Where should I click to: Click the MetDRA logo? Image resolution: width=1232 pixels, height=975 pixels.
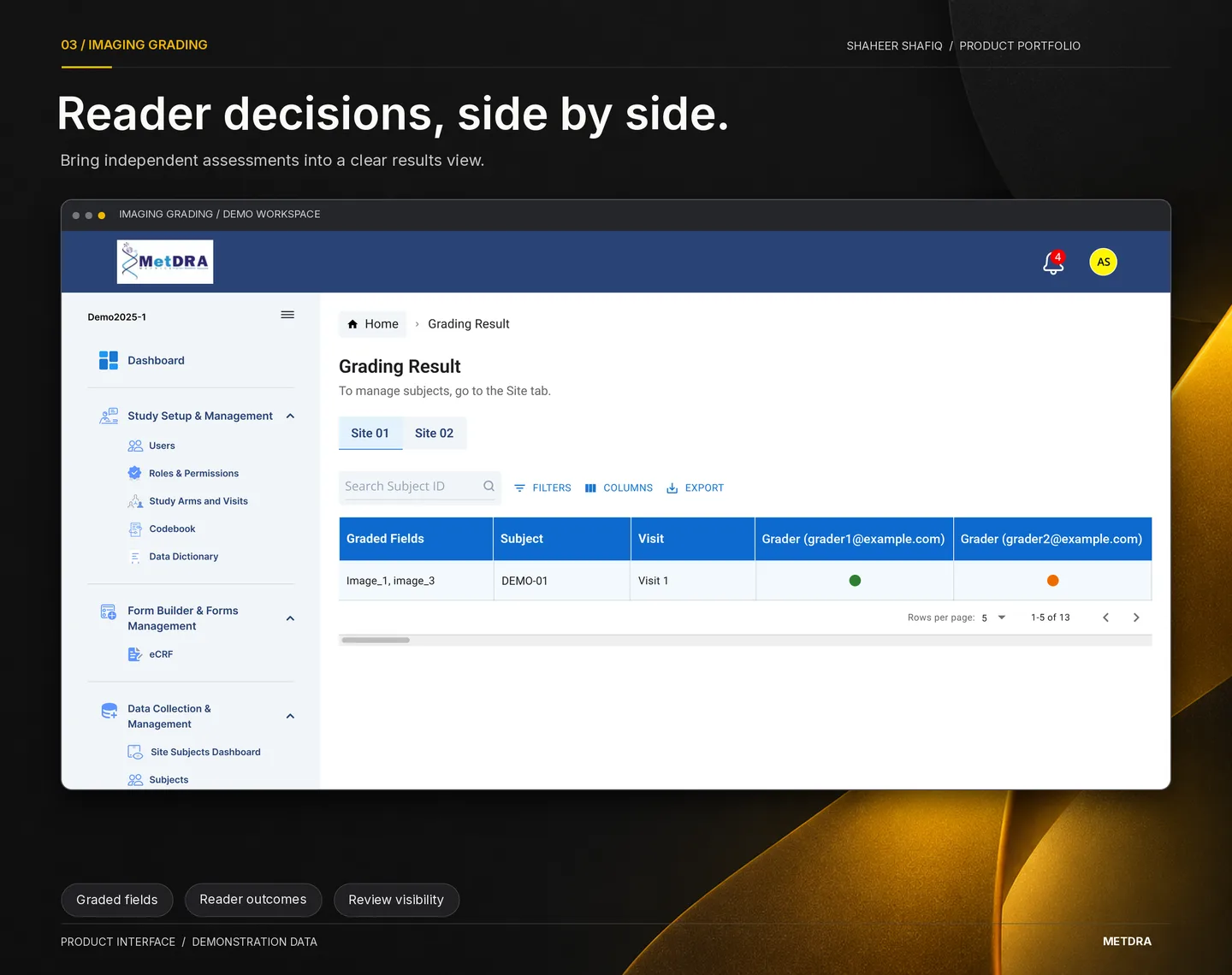coord(165,262)
